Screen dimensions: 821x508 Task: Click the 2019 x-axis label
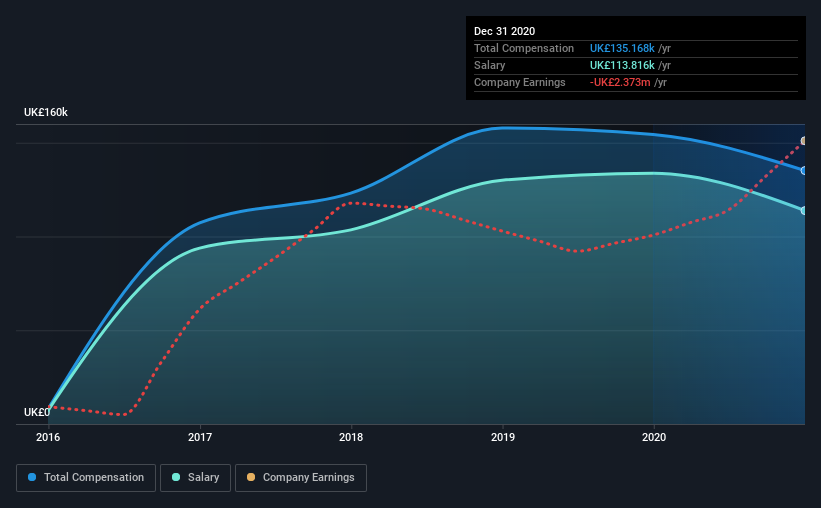coord(503,437)
